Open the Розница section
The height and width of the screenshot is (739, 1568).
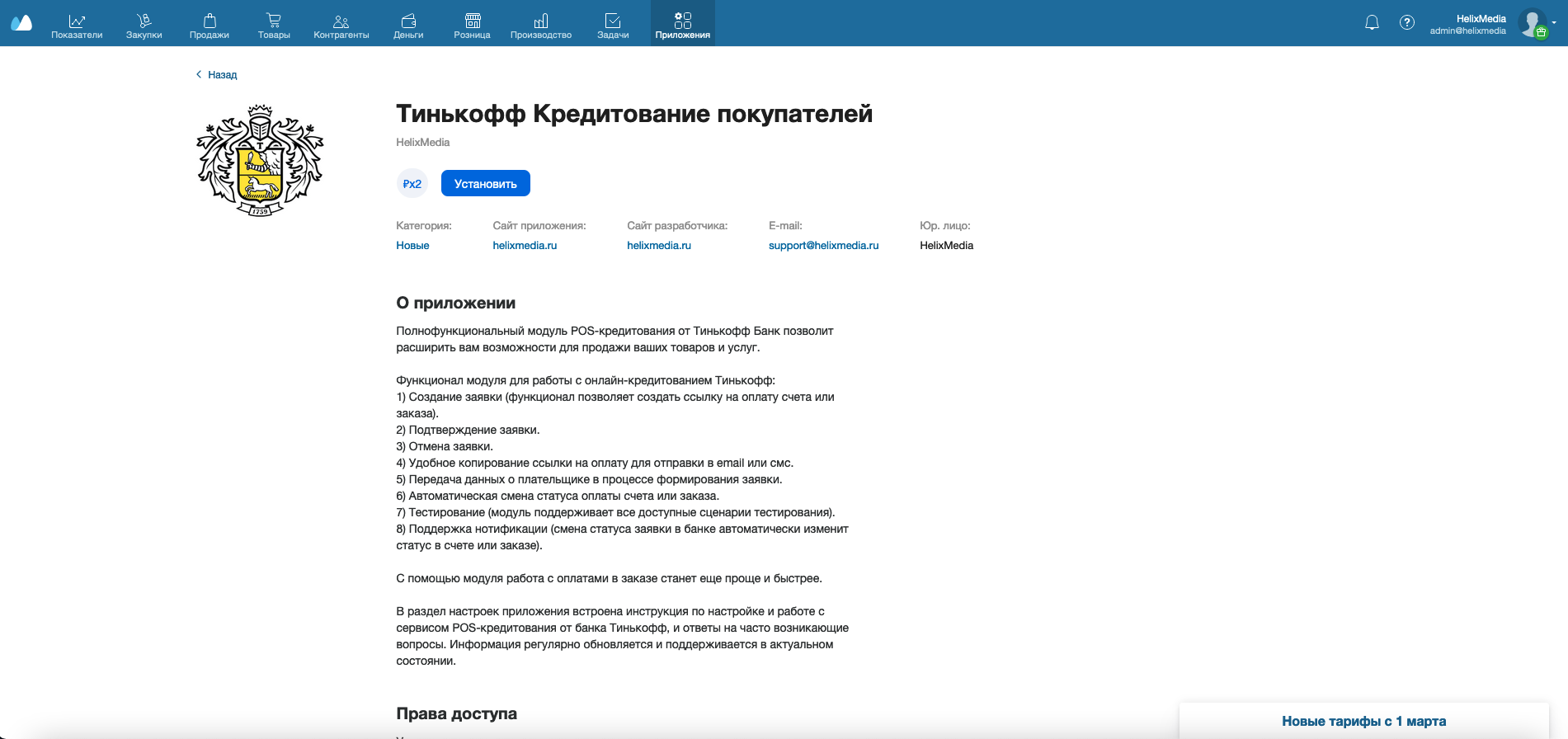[x=473, y=26]
